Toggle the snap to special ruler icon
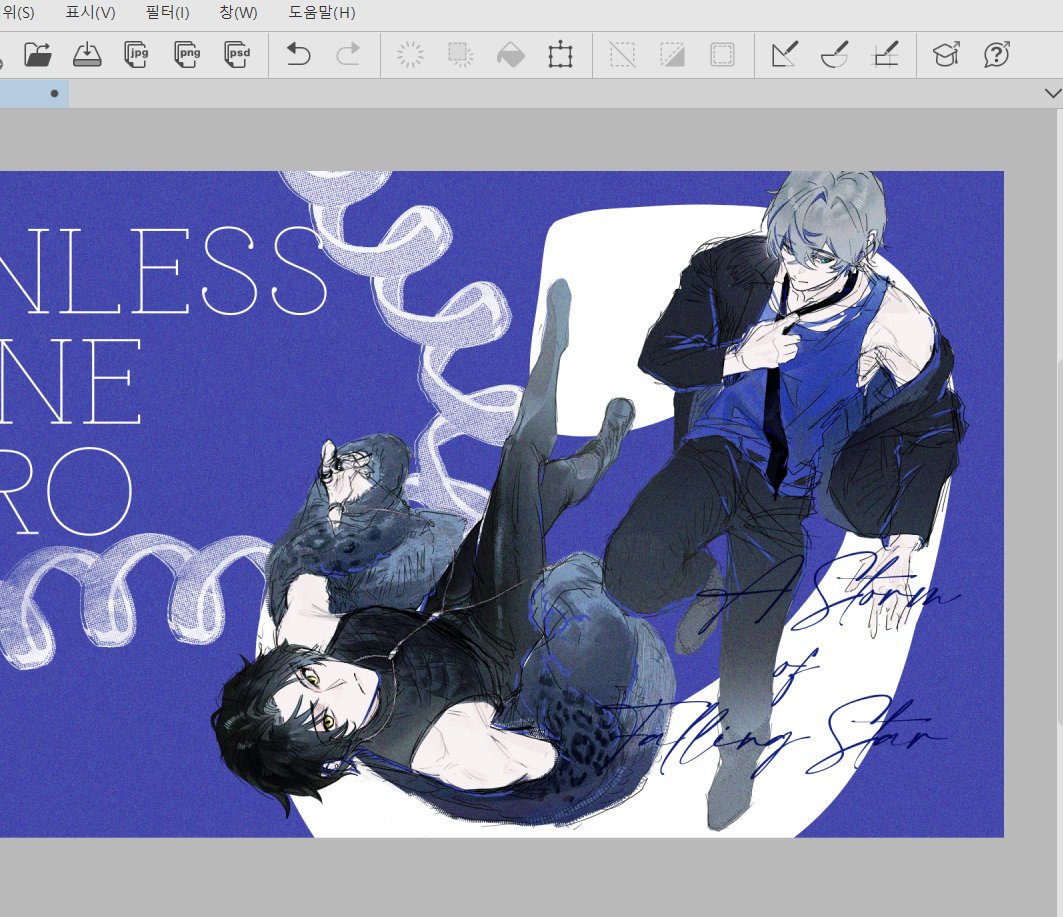The width and height of the screenshot is (1063, 917). [x=835, y=54]
